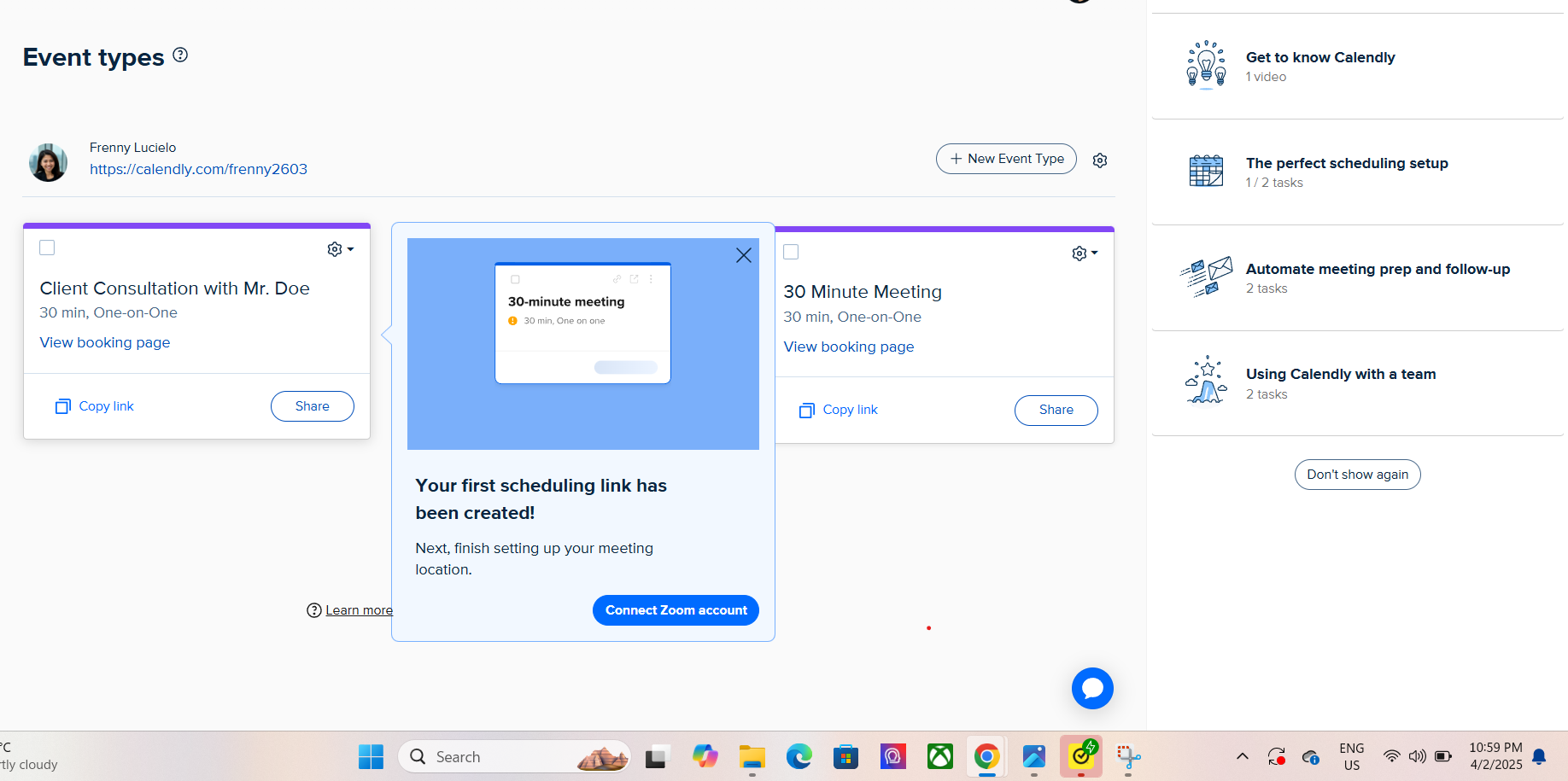
Task: Share the 30 Minute Meeting event
Action: (1056, 410)
